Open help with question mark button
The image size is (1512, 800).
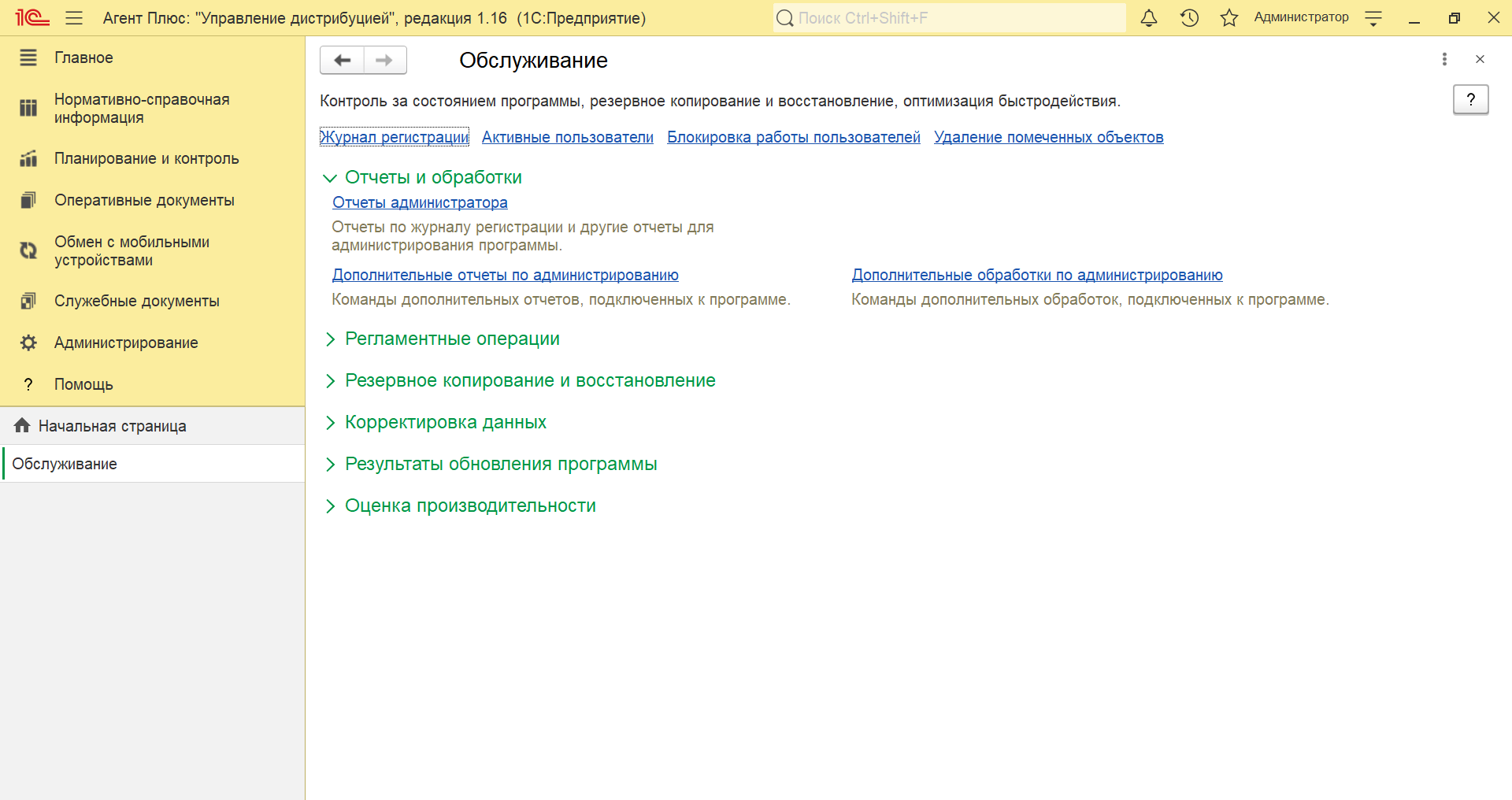pos(1470,99)
